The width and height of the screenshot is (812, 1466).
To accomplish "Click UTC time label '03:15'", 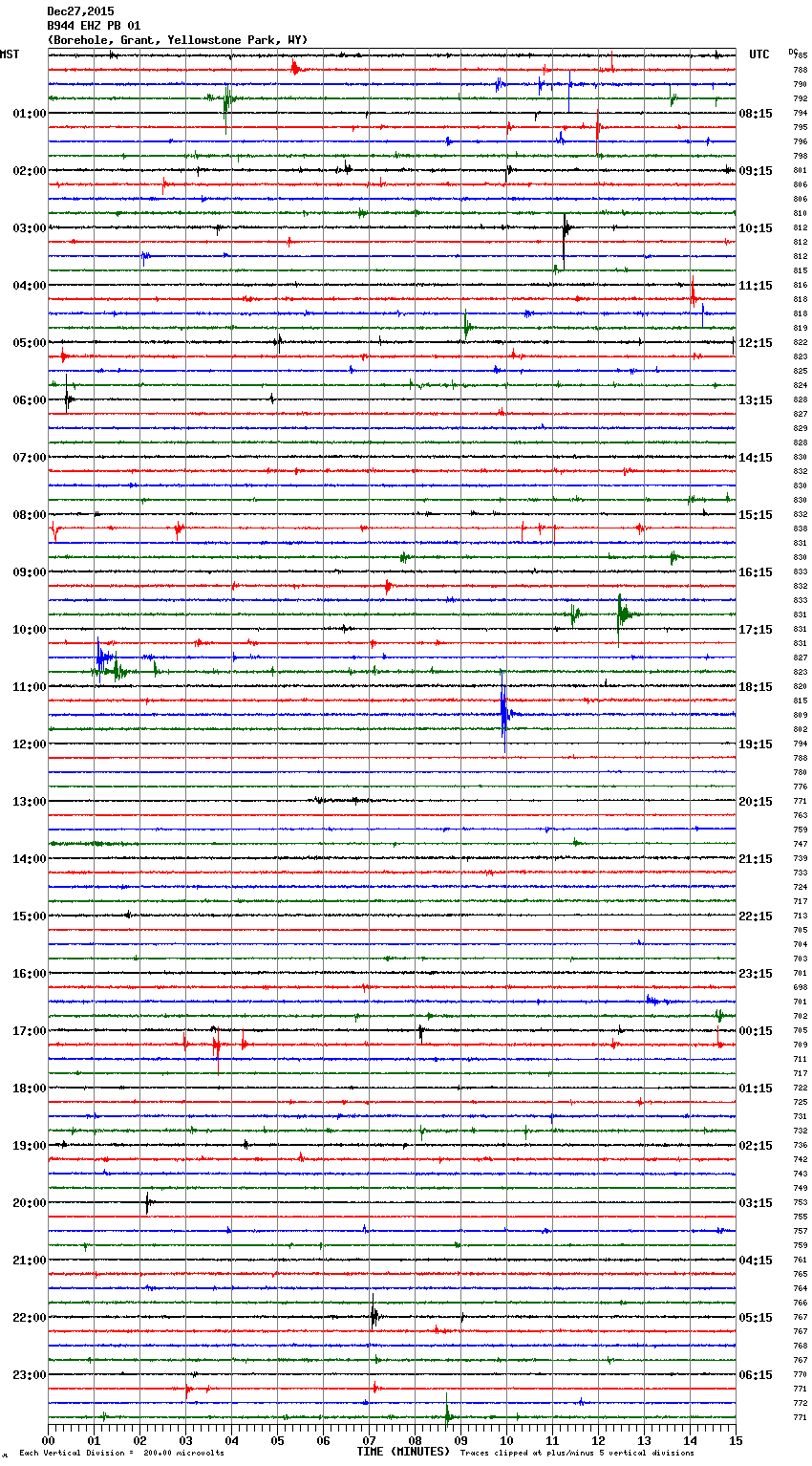I will 756,1203.
